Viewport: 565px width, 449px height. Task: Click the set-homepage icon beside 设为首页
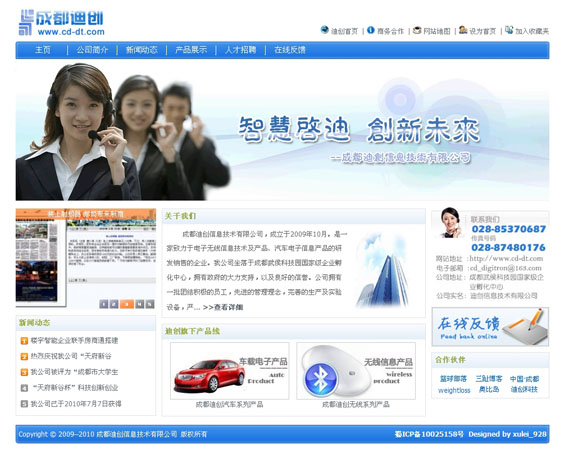tap(463, 30)
